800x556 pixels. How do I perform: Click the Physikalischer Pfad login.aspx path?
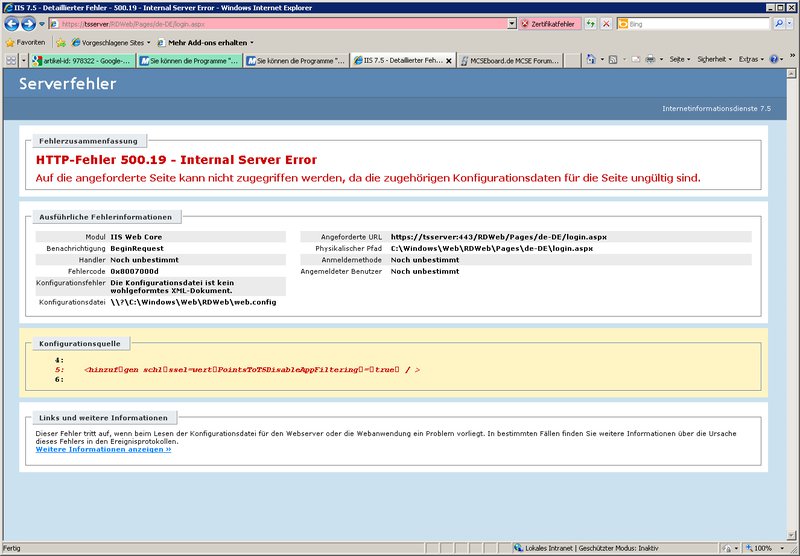tap(492, 248)
